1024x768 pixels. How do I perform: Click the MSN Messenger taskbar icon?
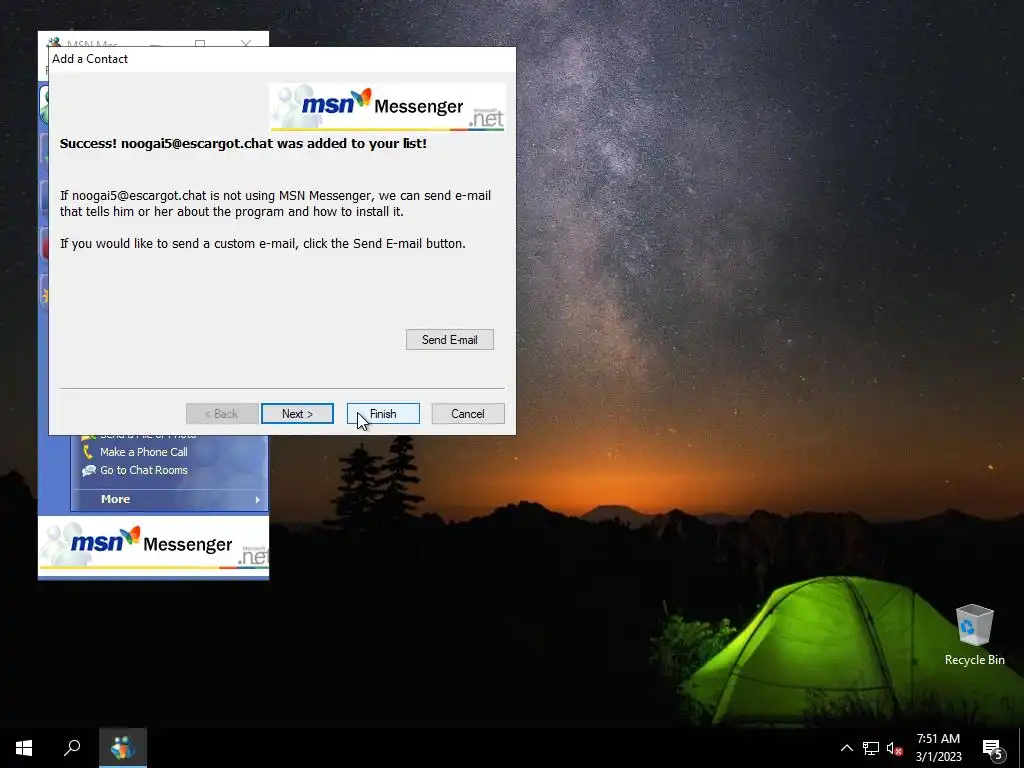click(x=123, y=748)
